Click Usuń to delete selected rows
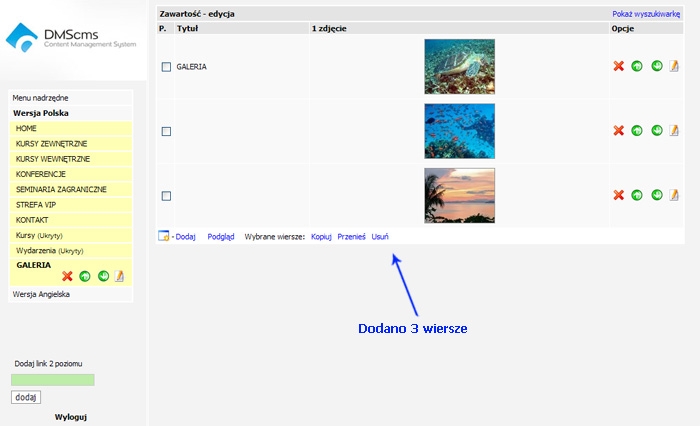This screenshot has height=426, width=700. coord(380,237)
